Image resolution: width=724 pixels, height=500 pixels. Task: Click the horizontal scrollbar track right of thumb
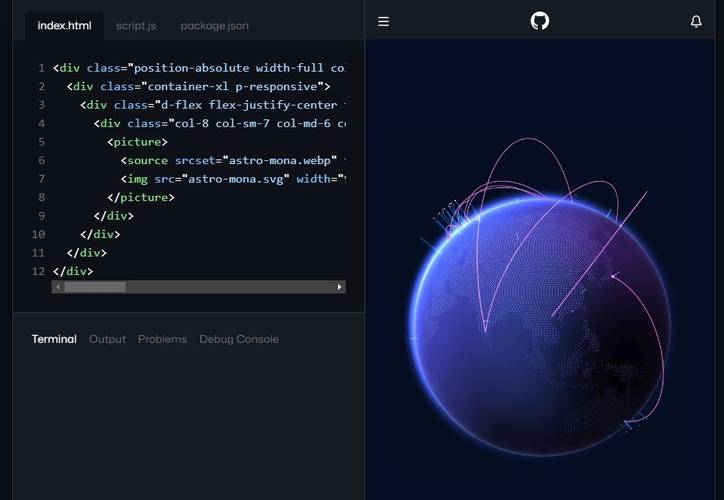[229, 287]
